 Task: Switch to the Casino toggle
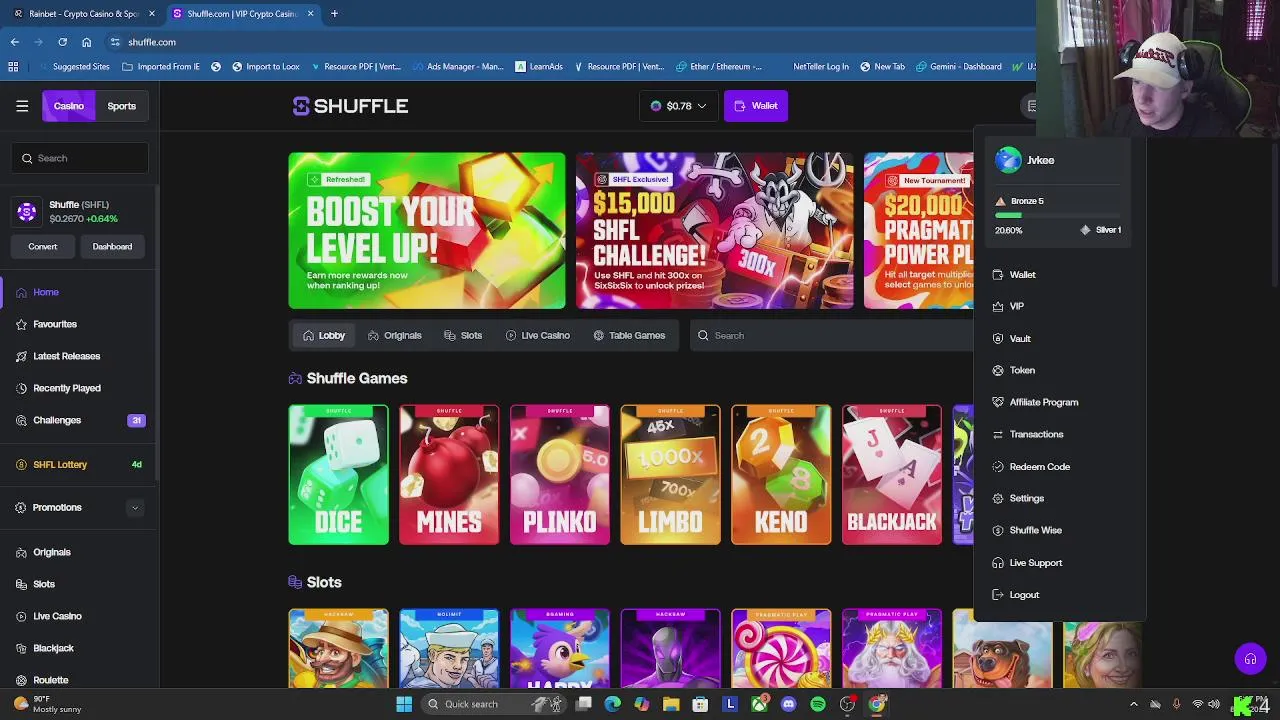click(69, 106)
